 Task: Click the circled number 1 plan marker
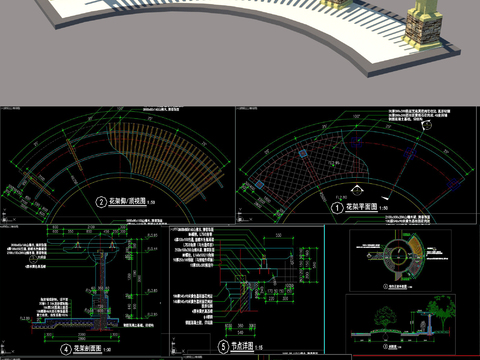click(337, 208)
